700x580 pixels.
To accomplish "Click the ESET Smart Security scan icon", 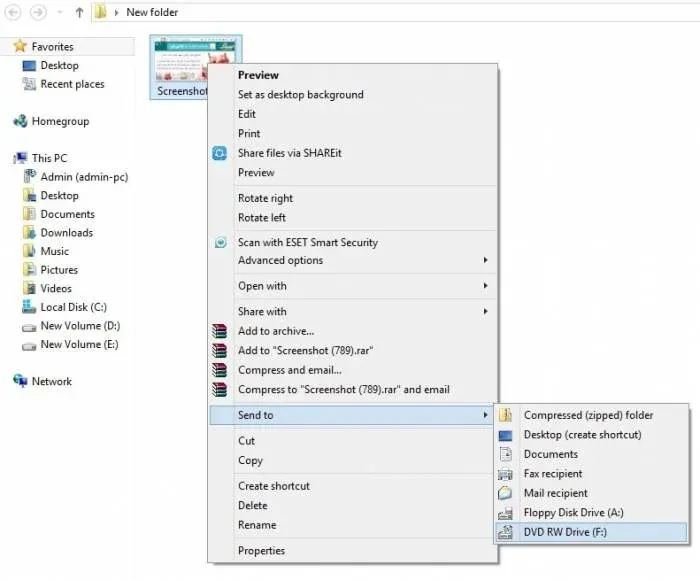I will pyautogui.click(x=220, y=242).
